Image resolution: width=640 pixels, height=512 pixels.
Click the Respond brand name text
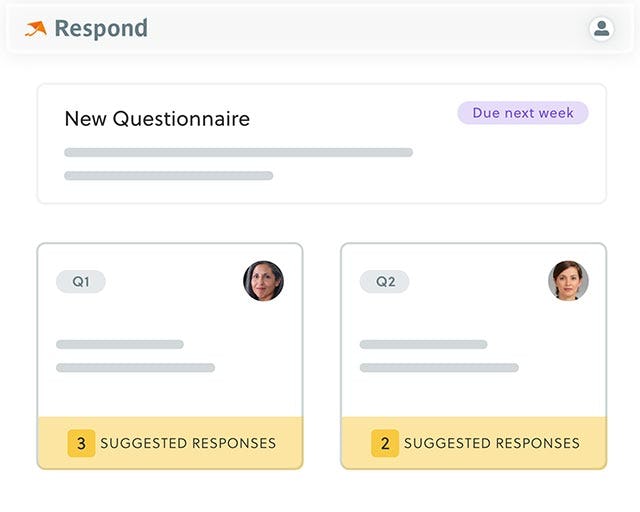(x=101, y=28)
